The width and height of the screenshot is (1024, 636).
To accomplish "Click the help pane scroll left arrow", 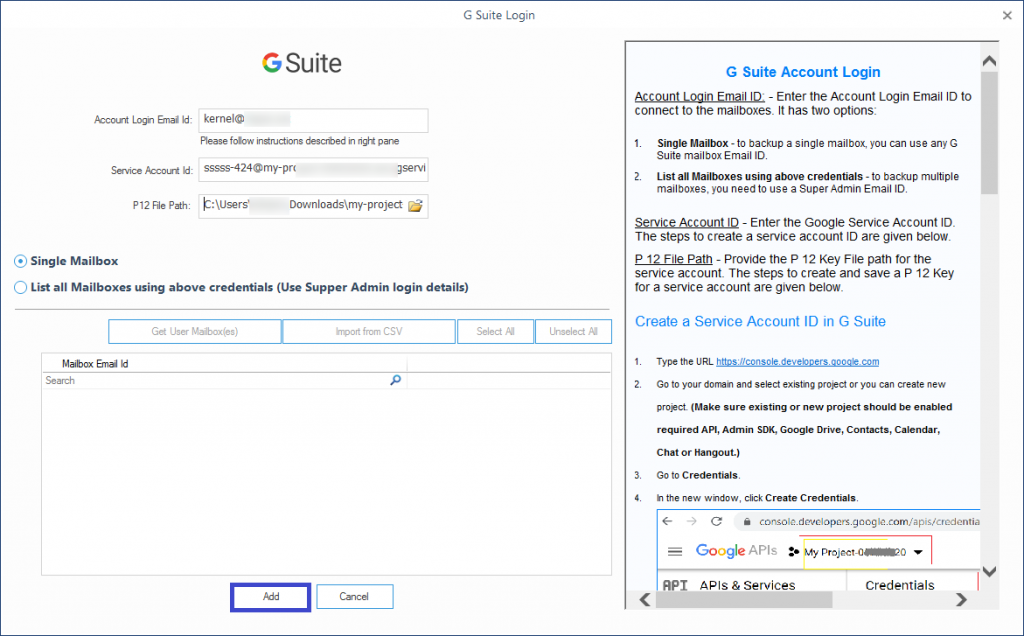I will pos(645,599).
